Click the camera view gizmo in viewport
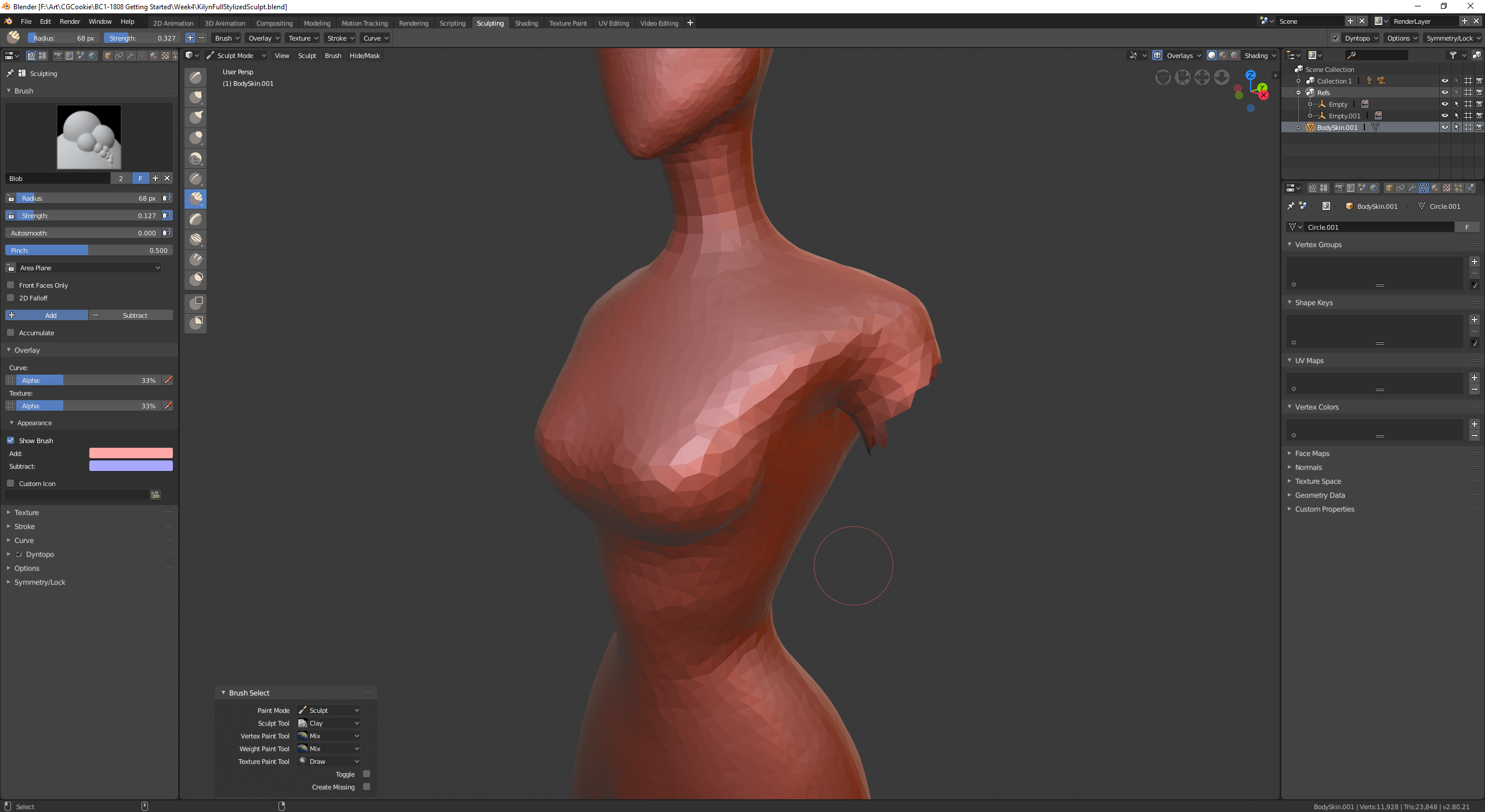The image size is (1485, 812). coord(1183,77)
